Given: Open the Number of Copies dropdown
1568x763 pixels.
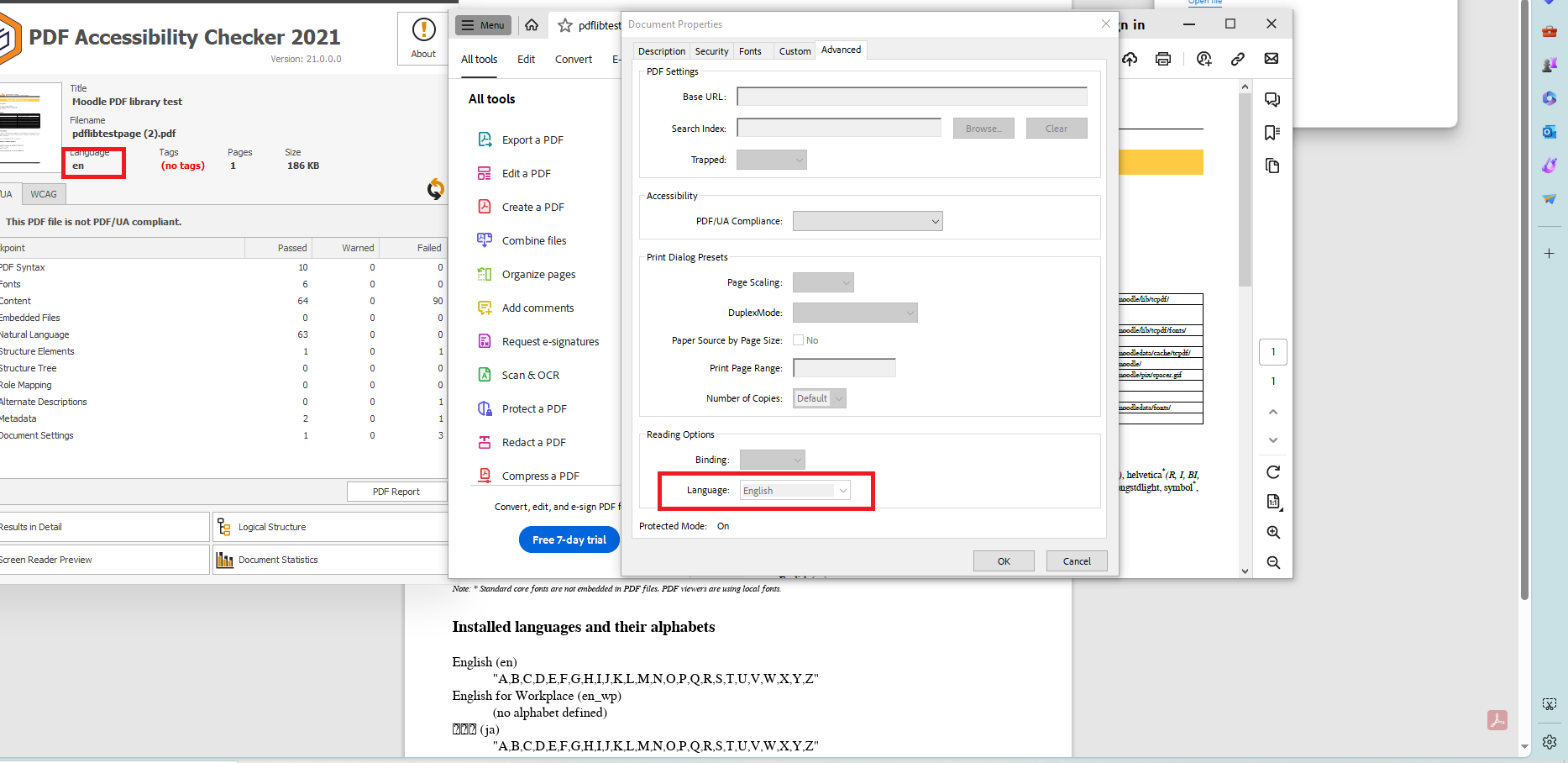Looking at the screenshot, I should 820,398.
